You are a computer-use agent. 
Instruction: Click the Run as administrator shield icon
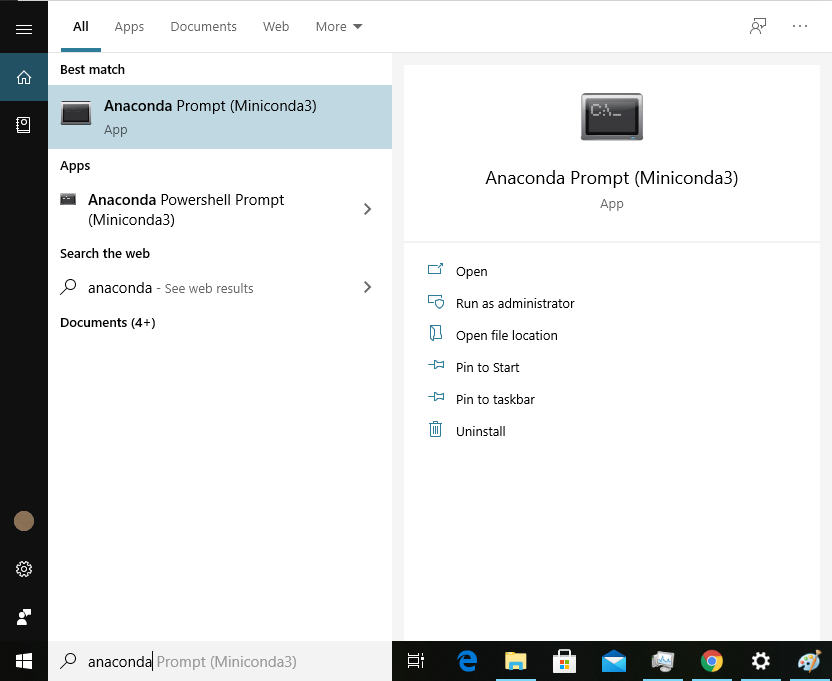436,302
